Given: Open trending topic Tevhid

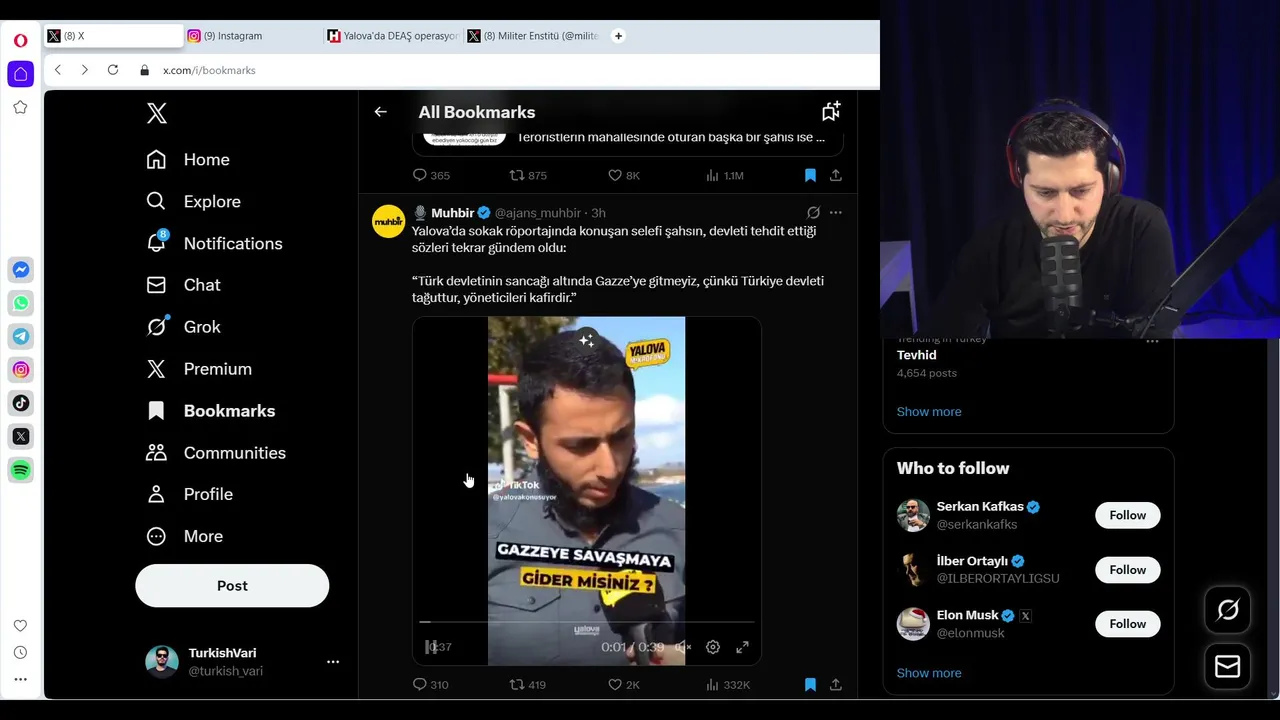Looking at the screenshot, I should [917, 355].
